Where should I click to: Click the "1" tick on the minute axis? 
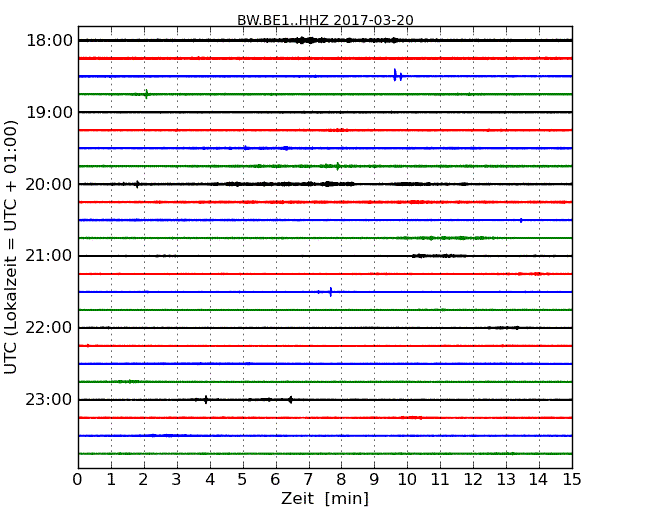tap(111, 479)
